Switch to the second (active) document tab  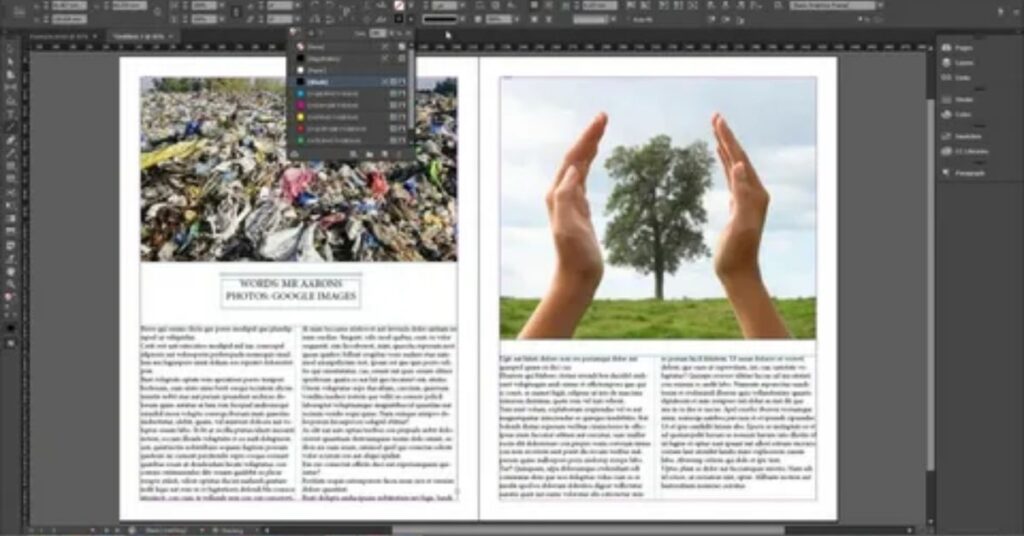(142, 37)
